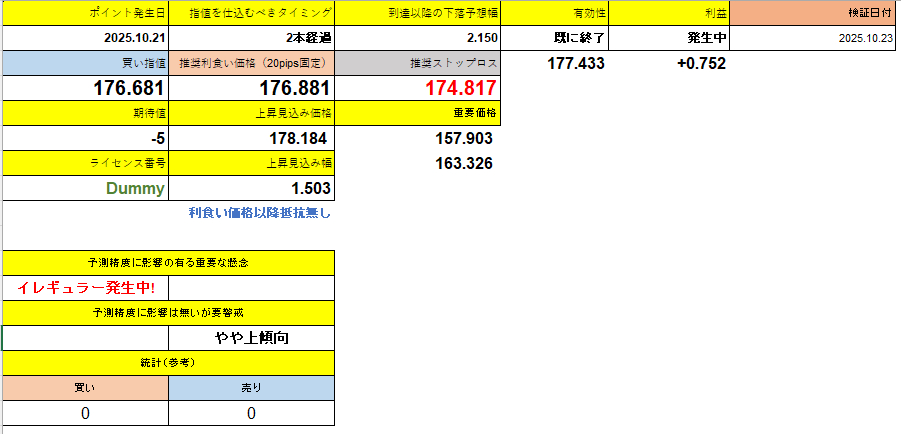Select the 指値を仕込むべきタイミング header cell
Image resolution: width=901 pixels, height=434 pixels.
click(x=252, y=13)
